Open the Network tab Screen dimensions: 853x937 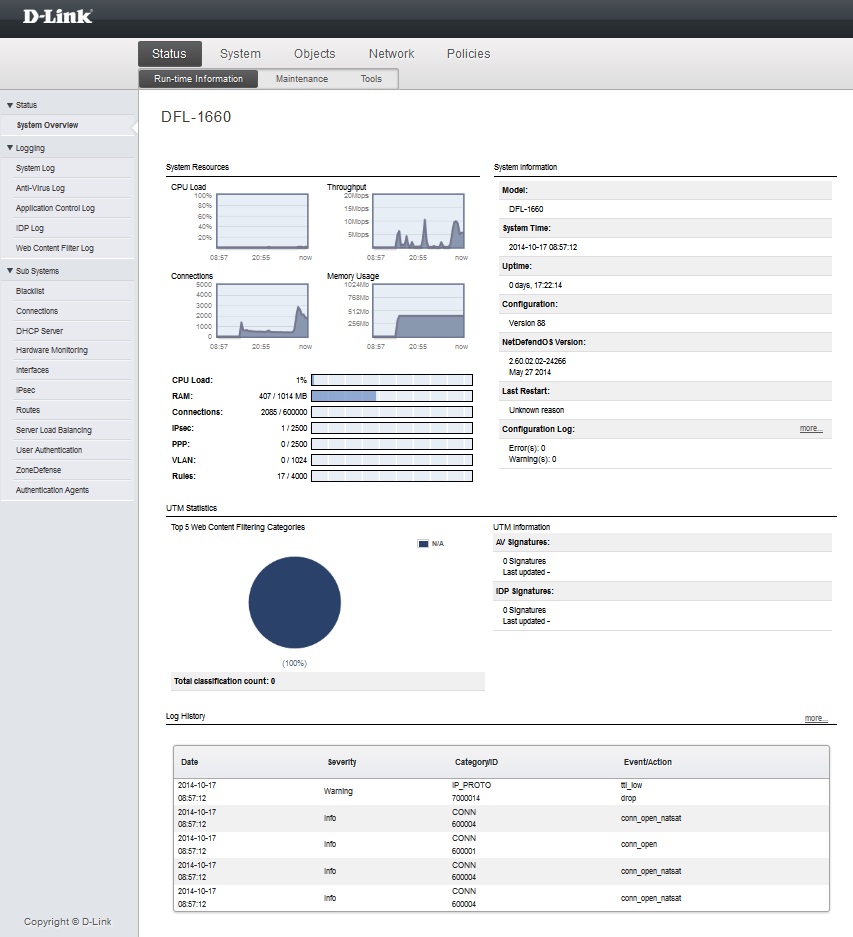tap(391, 54)
